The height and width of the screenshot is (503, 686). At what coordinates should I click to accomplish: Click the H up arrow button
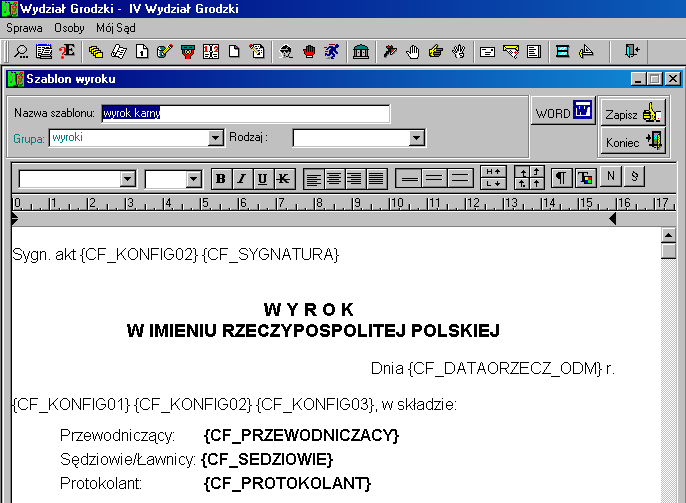pos(494,171)
